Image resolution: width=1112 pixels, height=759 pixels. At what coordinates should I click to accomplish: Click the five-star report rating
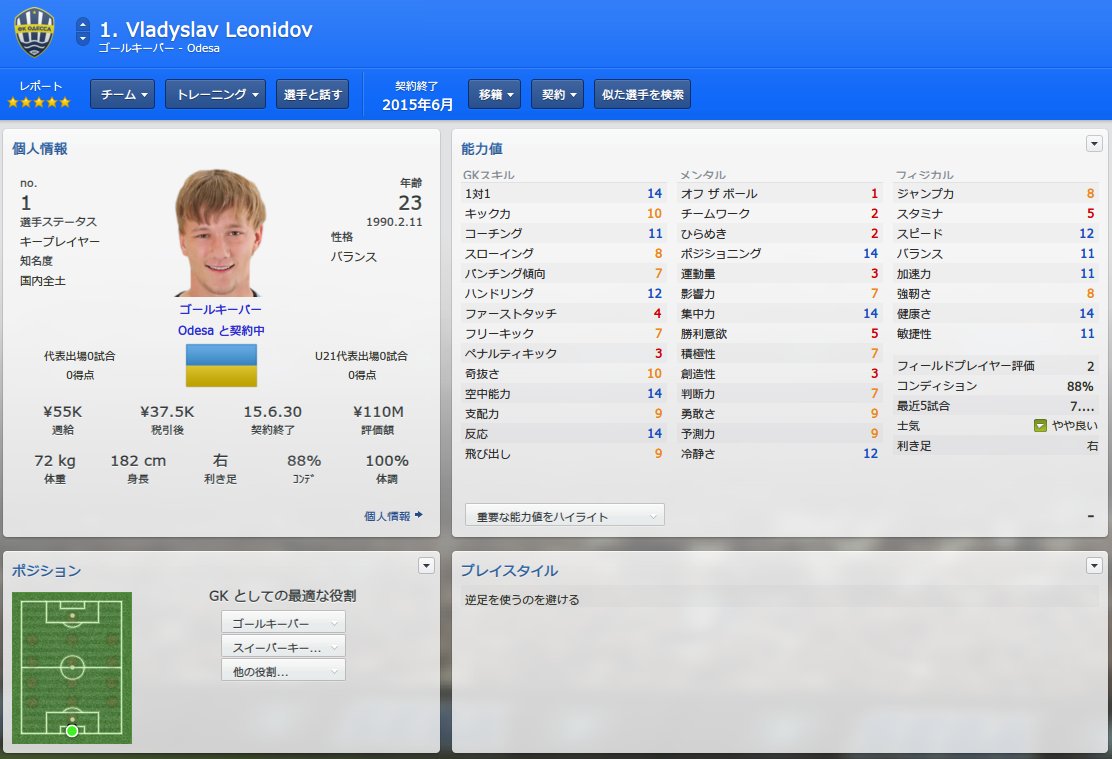pos(39,102)
